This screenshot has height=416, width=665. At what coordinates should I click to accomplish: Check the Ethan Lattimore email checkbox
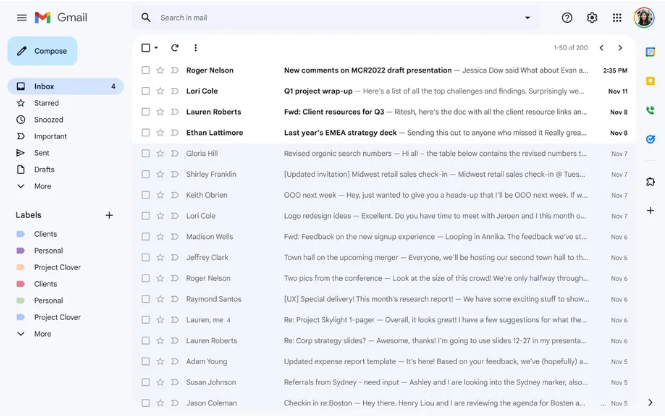click(x=145, y=132)
